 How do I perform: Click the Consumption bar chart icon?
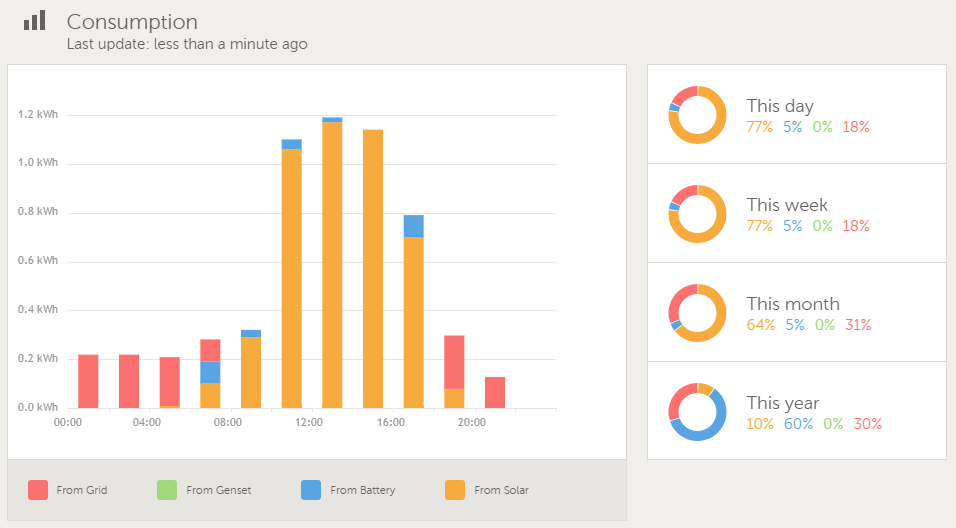pyautogui.click(x=35, y=21)
